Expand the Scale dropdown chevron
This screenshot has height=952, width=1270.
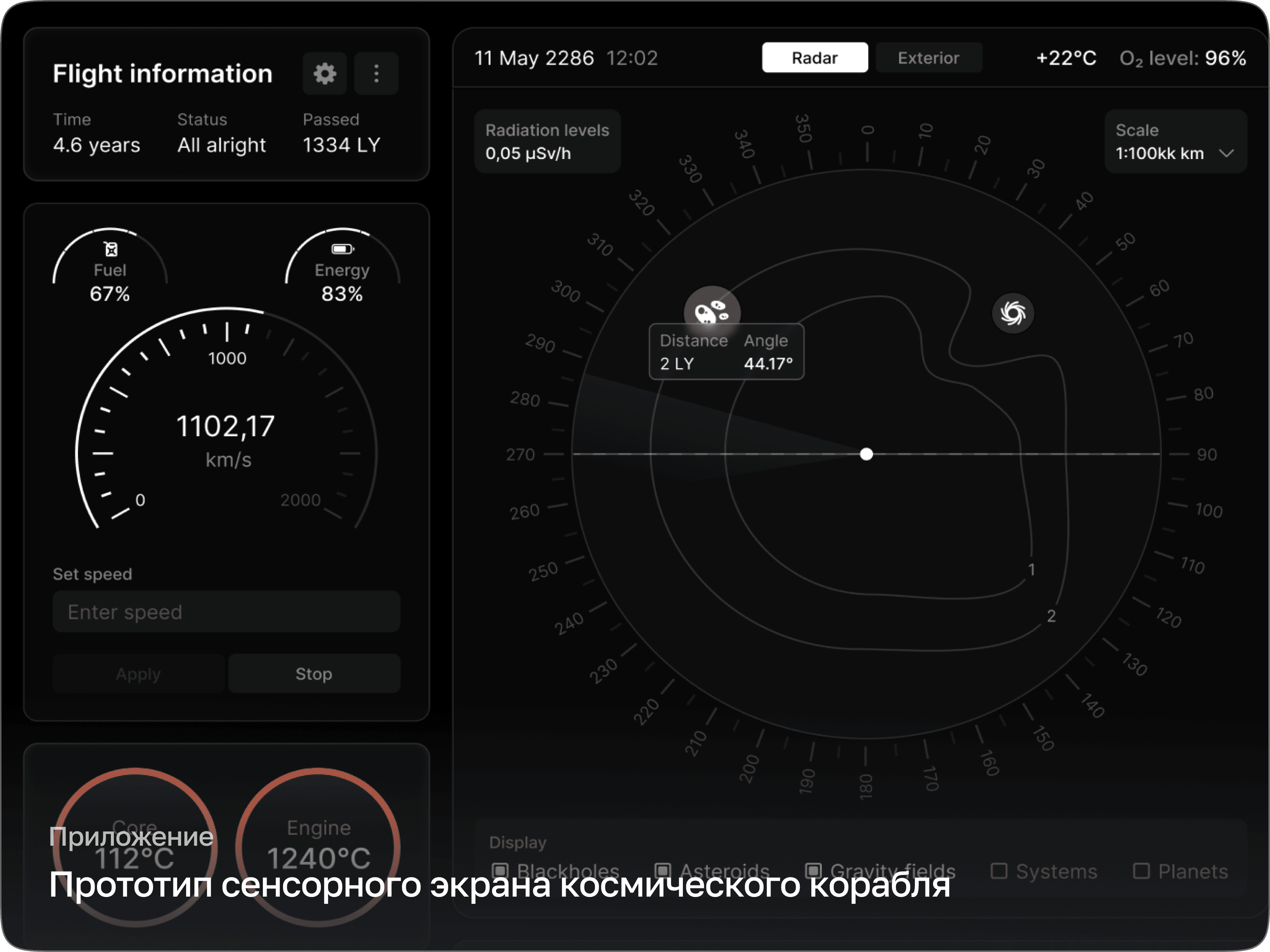1226,154
